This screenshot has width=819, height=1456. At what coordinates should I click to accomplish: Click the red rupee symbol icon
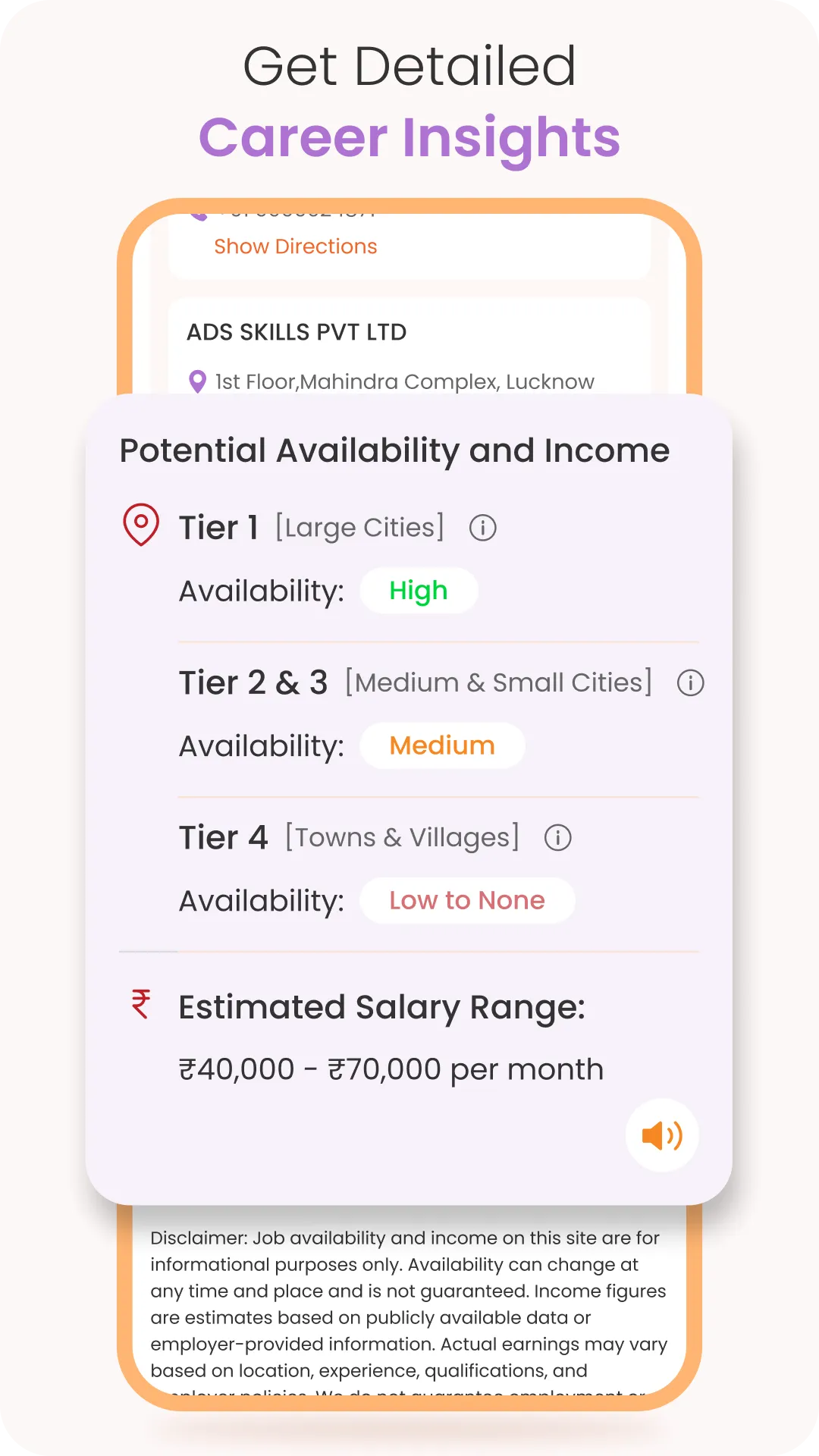tap(141, 1004)
